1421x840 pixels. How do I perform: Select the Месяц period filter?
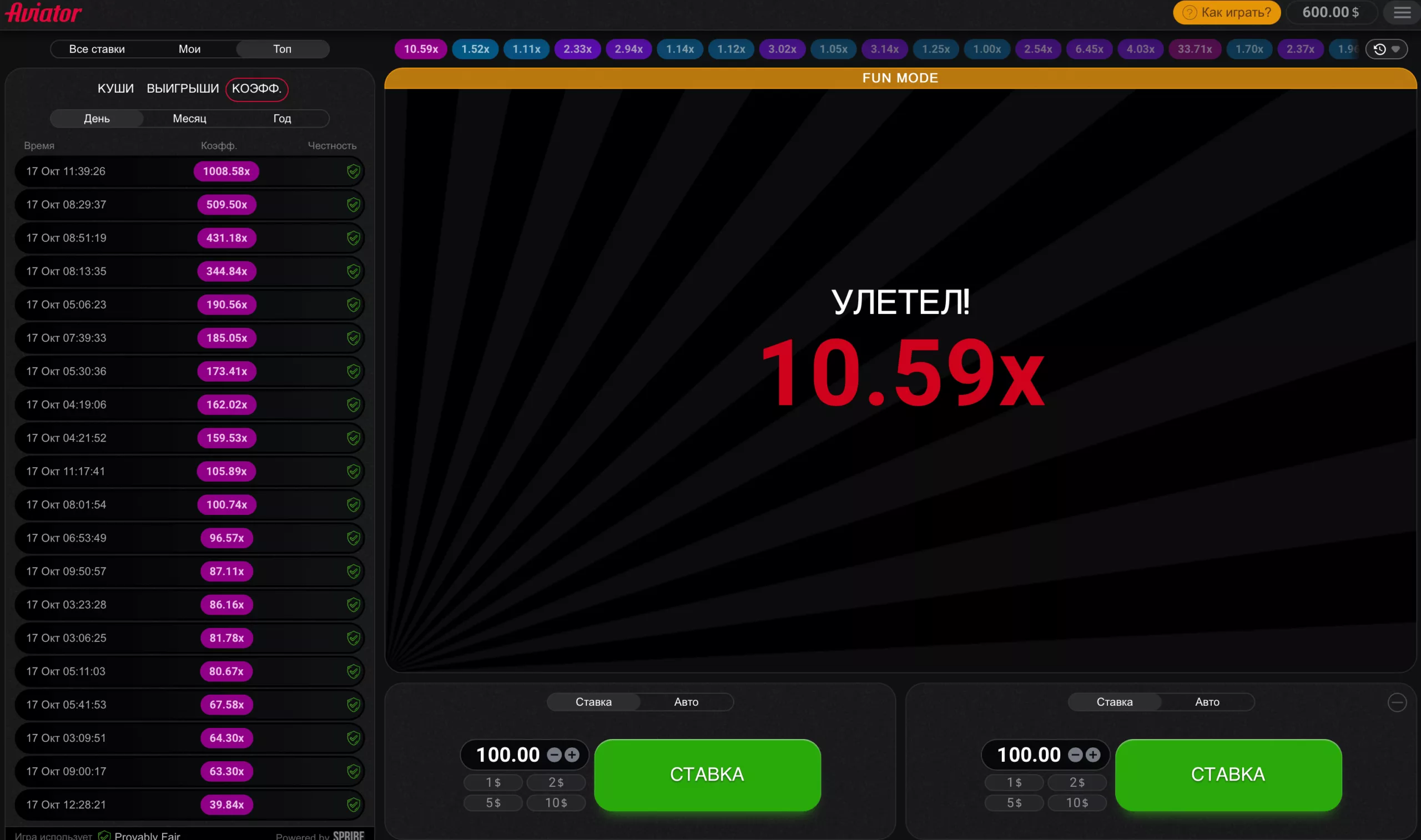189,118
